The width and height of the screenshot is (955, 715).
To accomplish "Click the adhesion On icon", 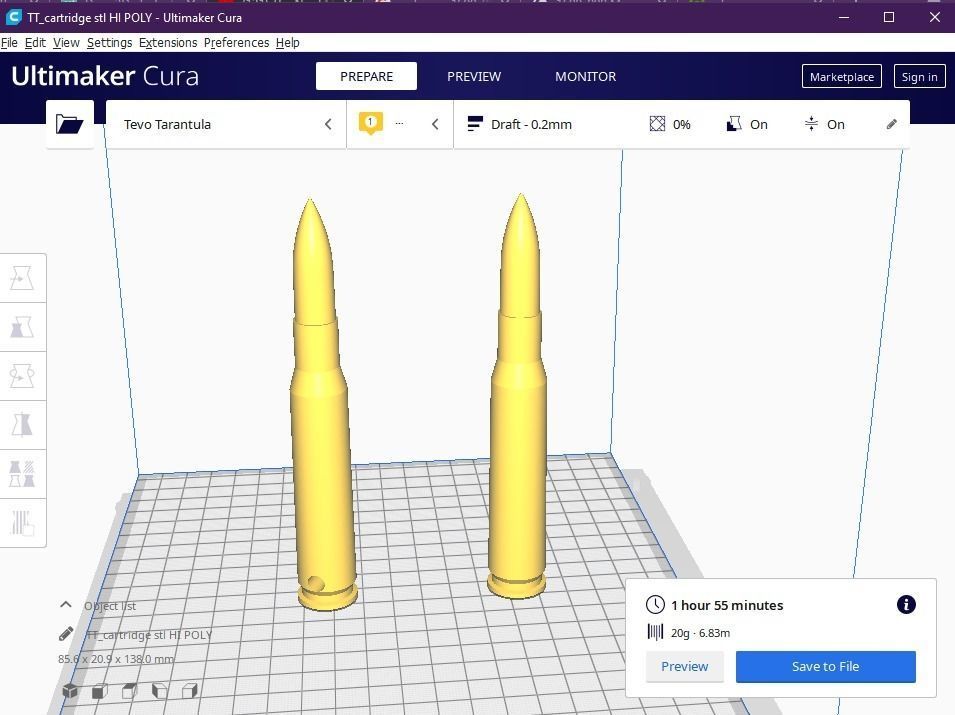I will (x=811, y=124).
